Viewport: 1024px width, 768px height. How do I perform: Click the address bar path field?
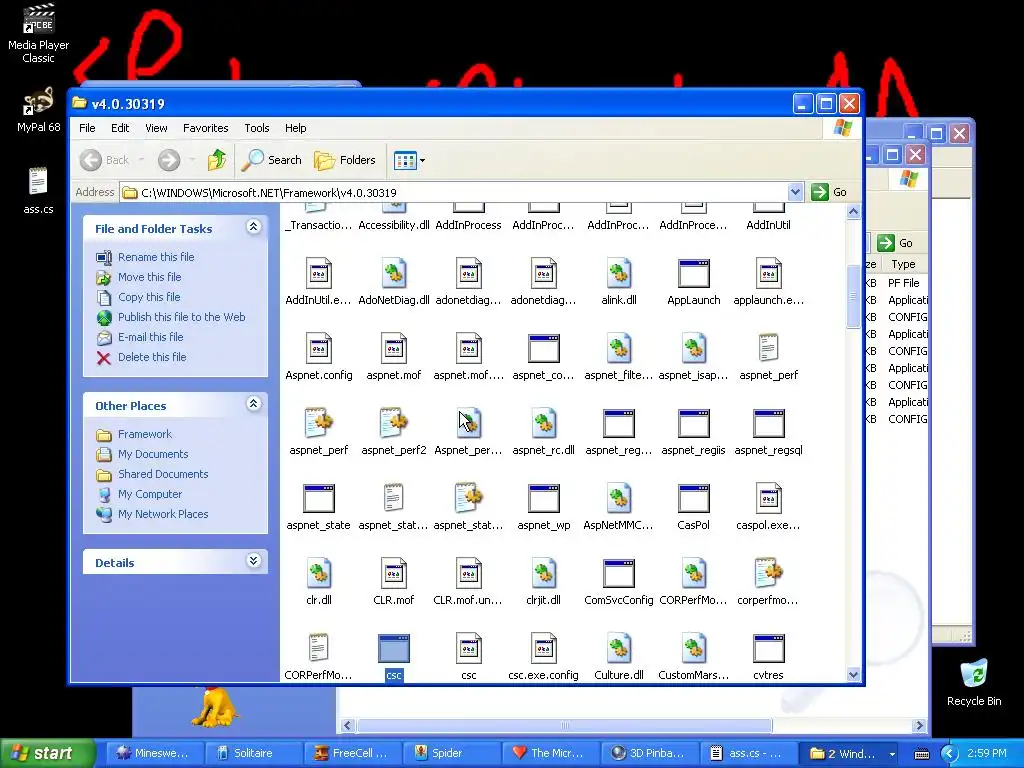(x=455, y=192)
